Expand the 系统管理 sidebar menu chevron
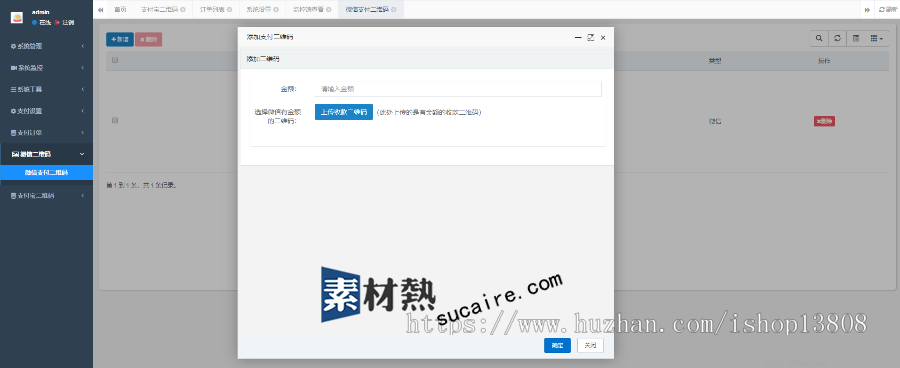This screenshot has width=900, height=368. (83, 46)
